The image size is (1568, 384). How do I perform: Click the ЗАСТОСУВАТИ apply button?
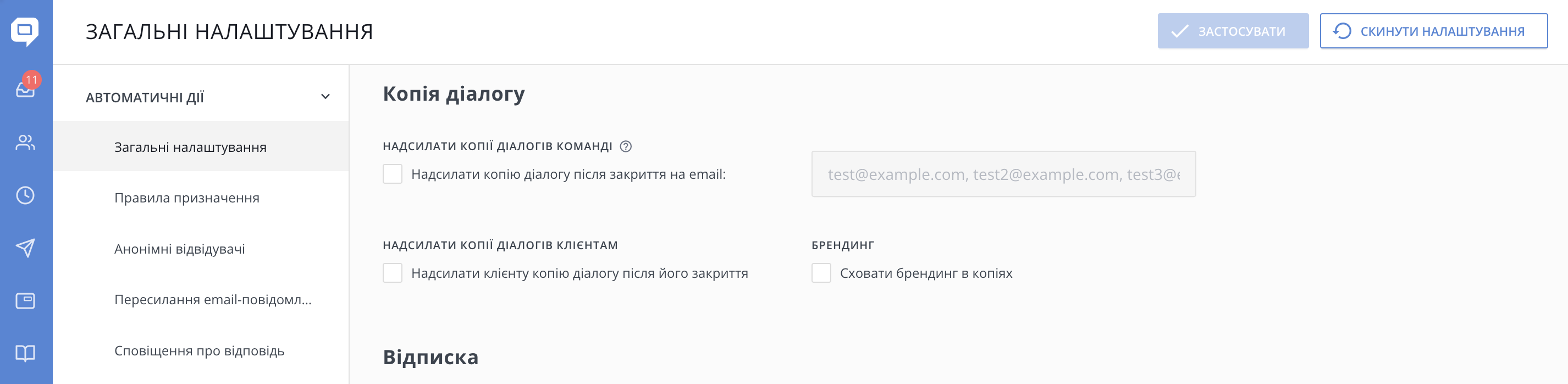(x=1233, y=31)
